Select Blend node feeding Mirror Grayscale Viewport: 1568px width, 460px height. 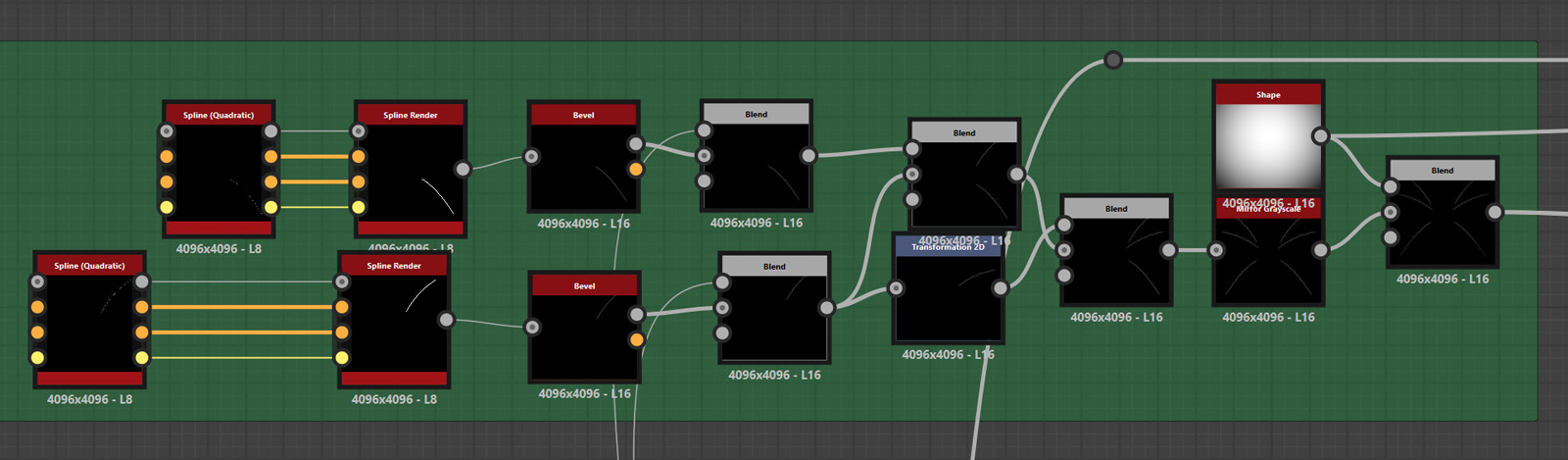1116,250
